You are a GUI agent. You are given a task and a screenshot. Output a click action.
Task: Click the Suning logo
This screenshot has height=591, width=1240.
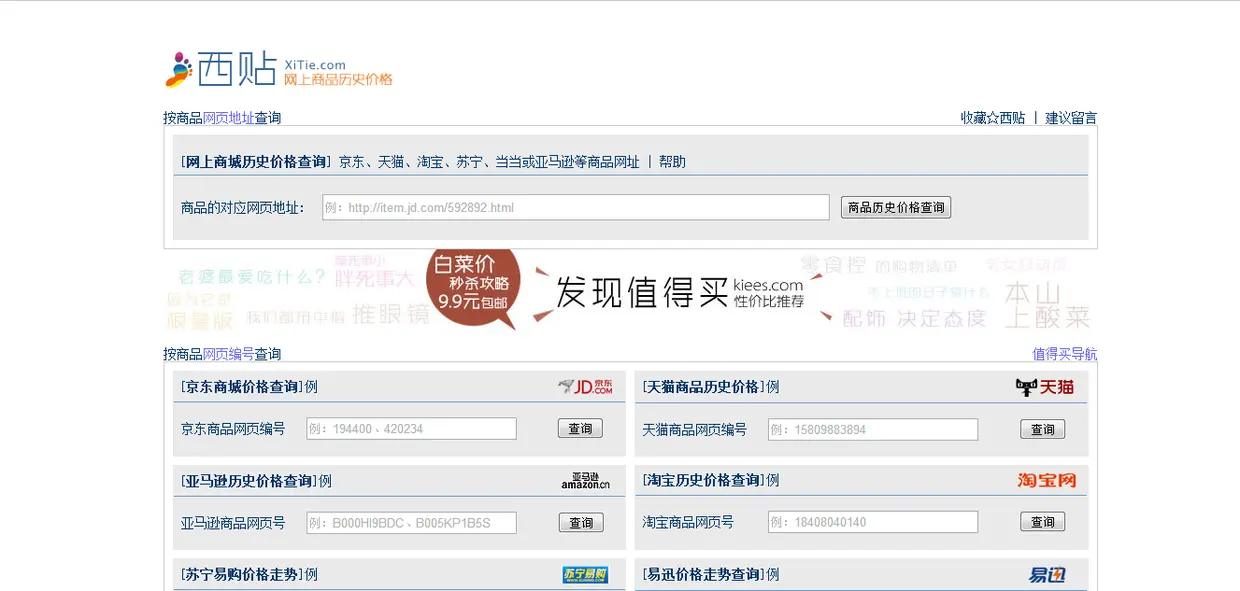coord(585,575)
